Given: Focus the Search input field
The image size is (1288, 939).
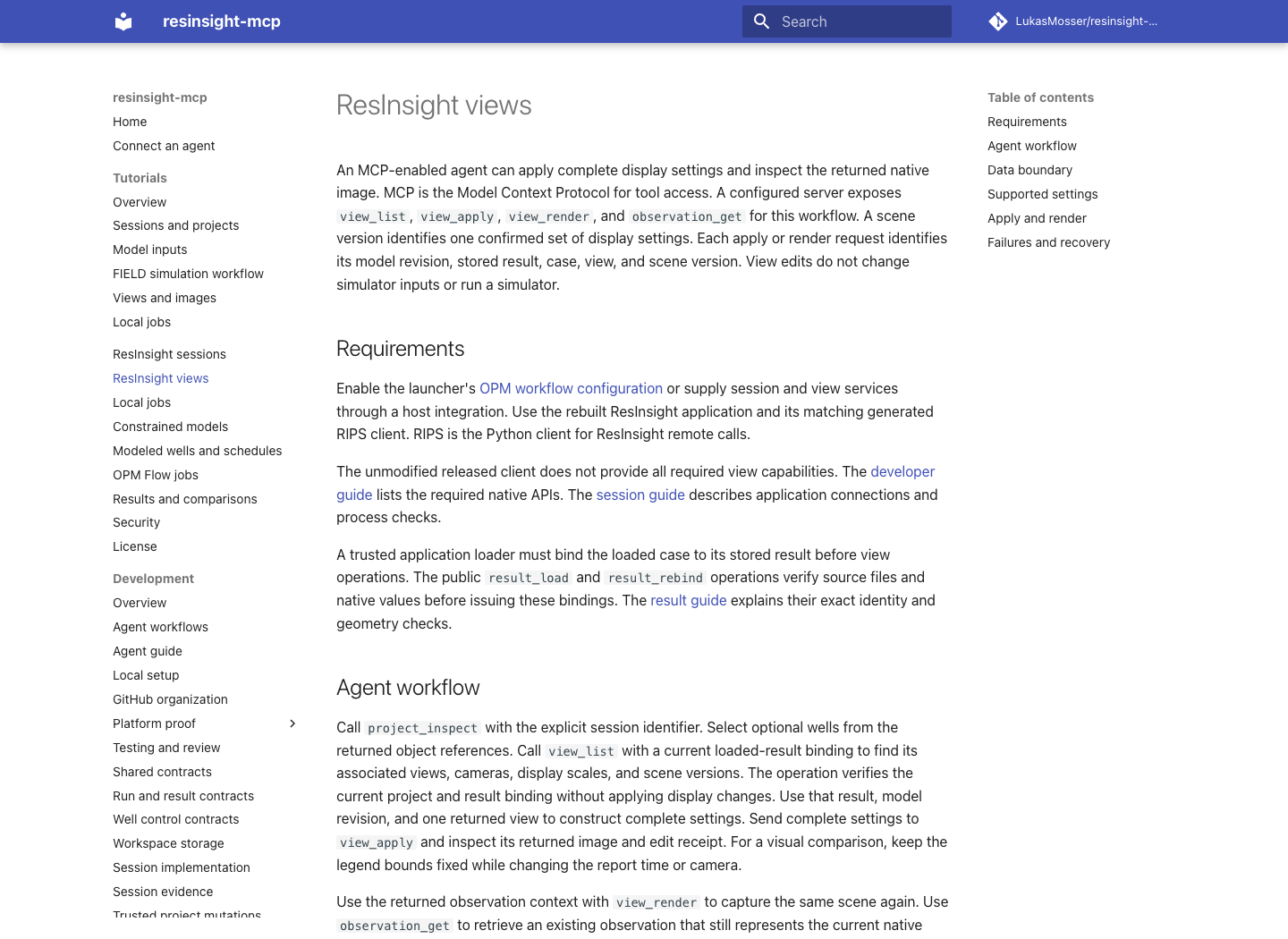Looking at the screenshot, I should tap(847, 21).
